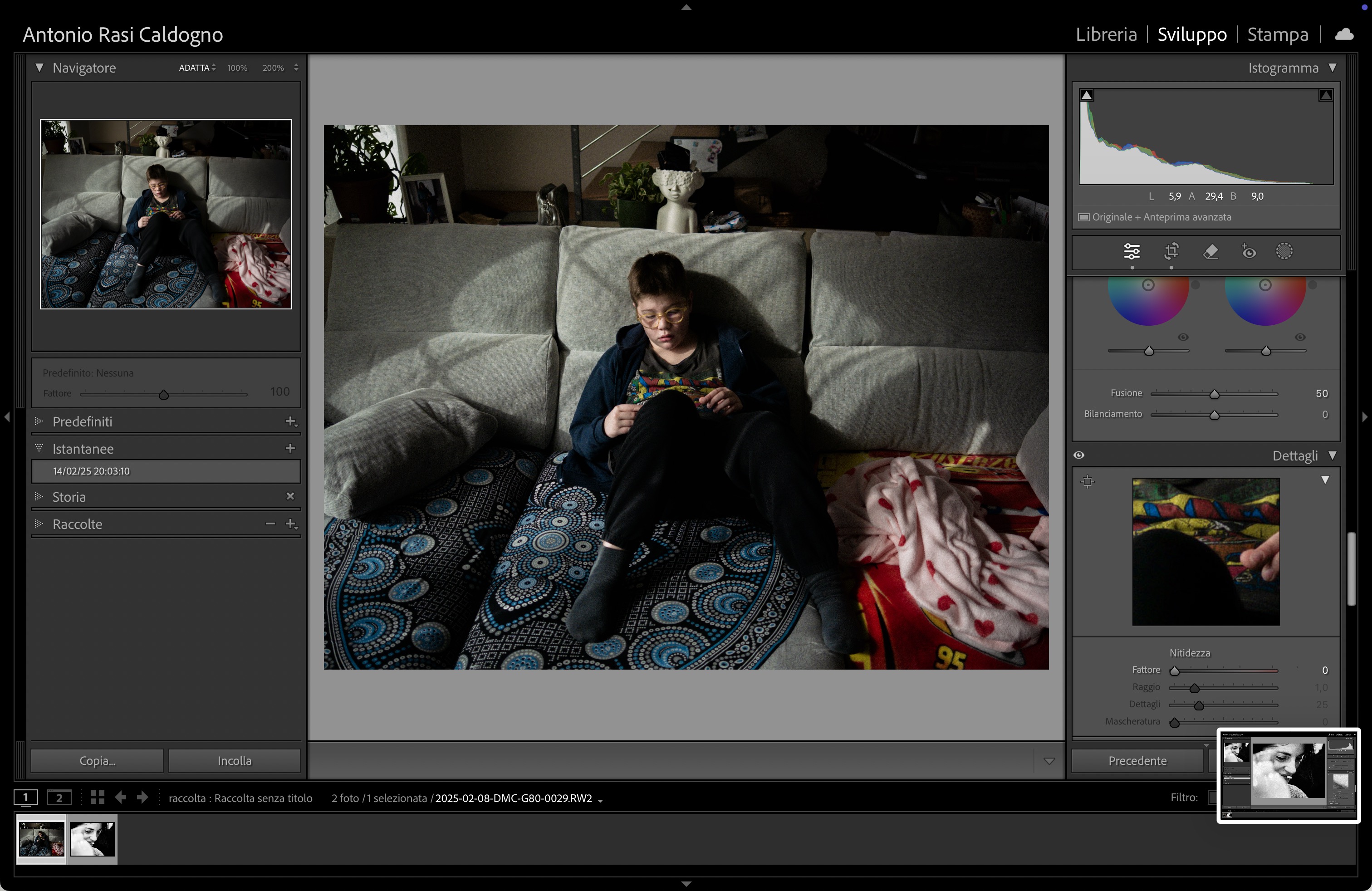
Task: Click the right panel vertical scrollbar
Action: [x=1351, y=569]
